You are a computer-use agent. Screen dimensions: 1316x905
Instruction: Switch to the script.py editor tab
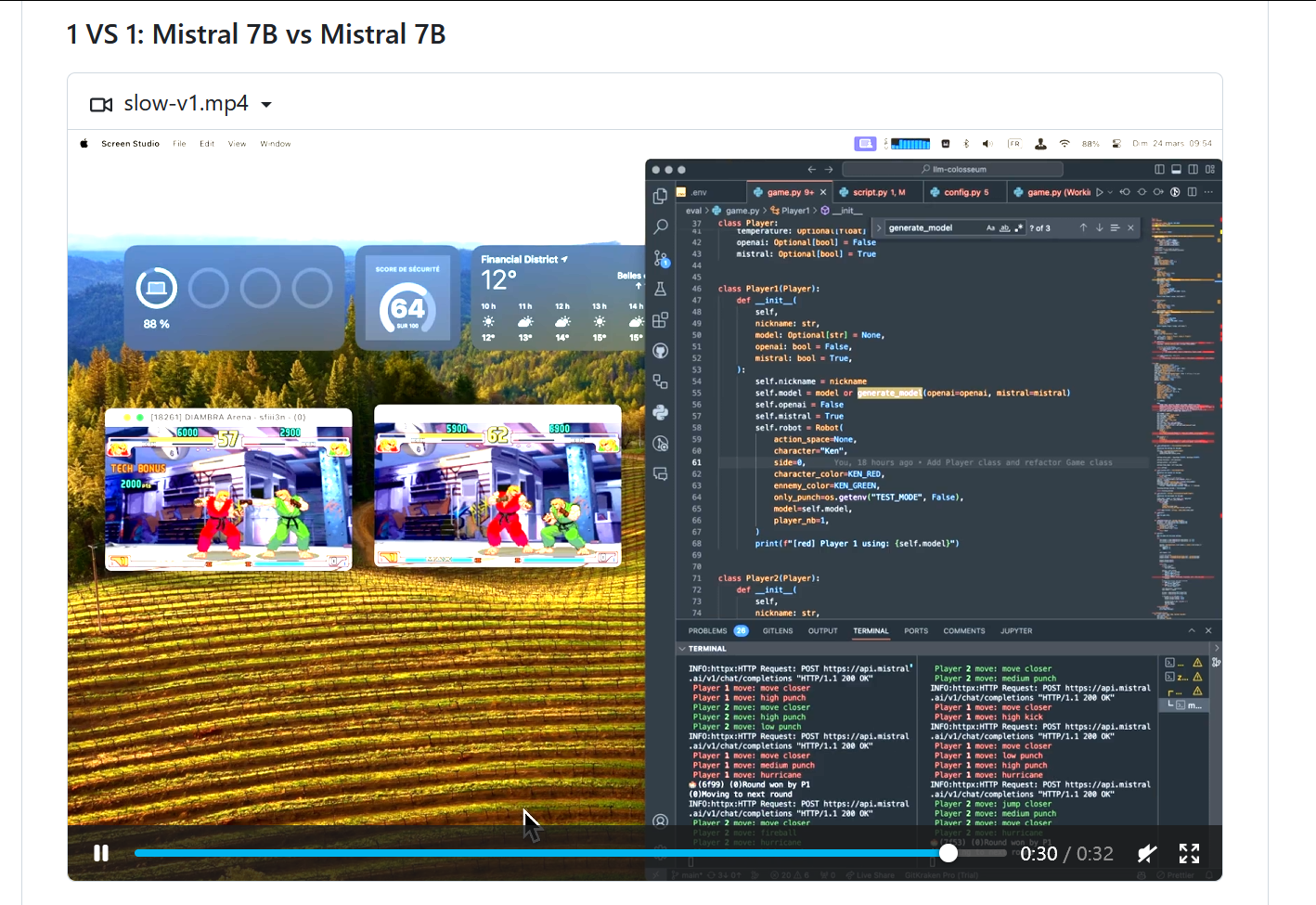coord(878,192)
